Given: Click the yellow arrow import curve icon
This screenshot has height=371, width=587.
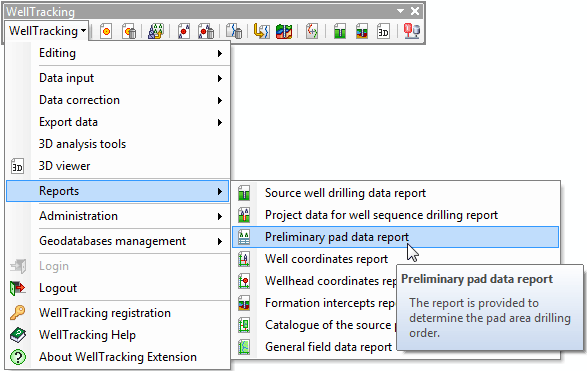Looking at the screenshot, I should [261, 31].
